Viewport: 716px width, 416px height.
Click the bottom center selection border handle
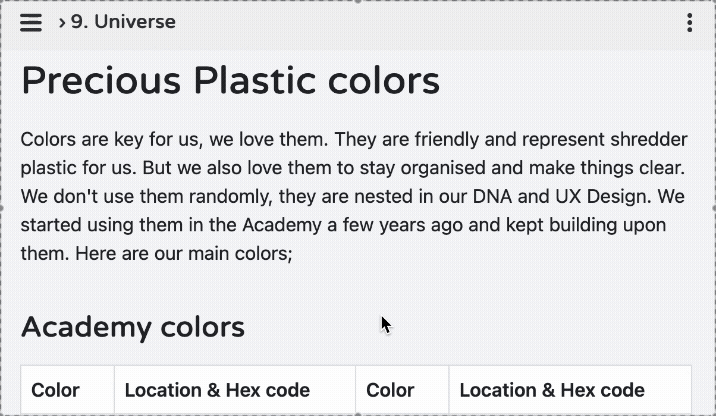[358, 414]
